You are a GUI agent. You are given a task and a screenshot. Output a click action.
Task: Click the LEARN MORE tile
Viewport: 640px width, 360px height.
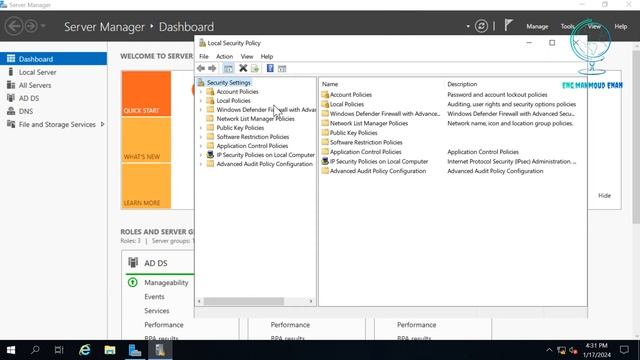point(146,186)
